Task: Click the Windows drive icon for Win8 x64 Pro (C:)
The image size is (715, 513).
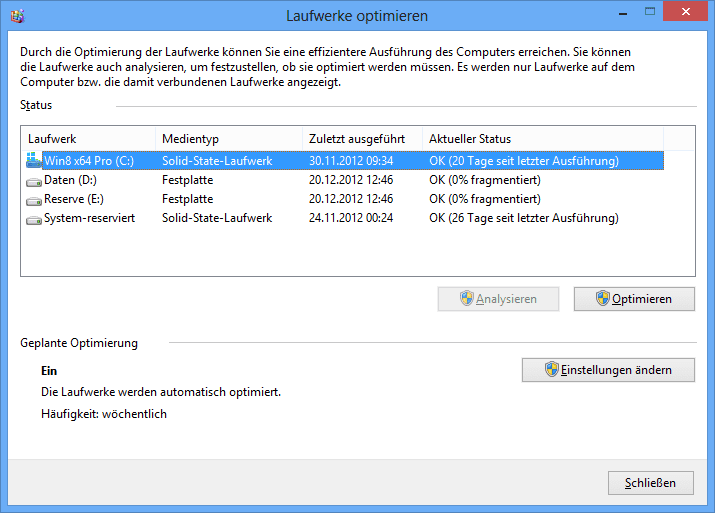Action: [33, 160]
